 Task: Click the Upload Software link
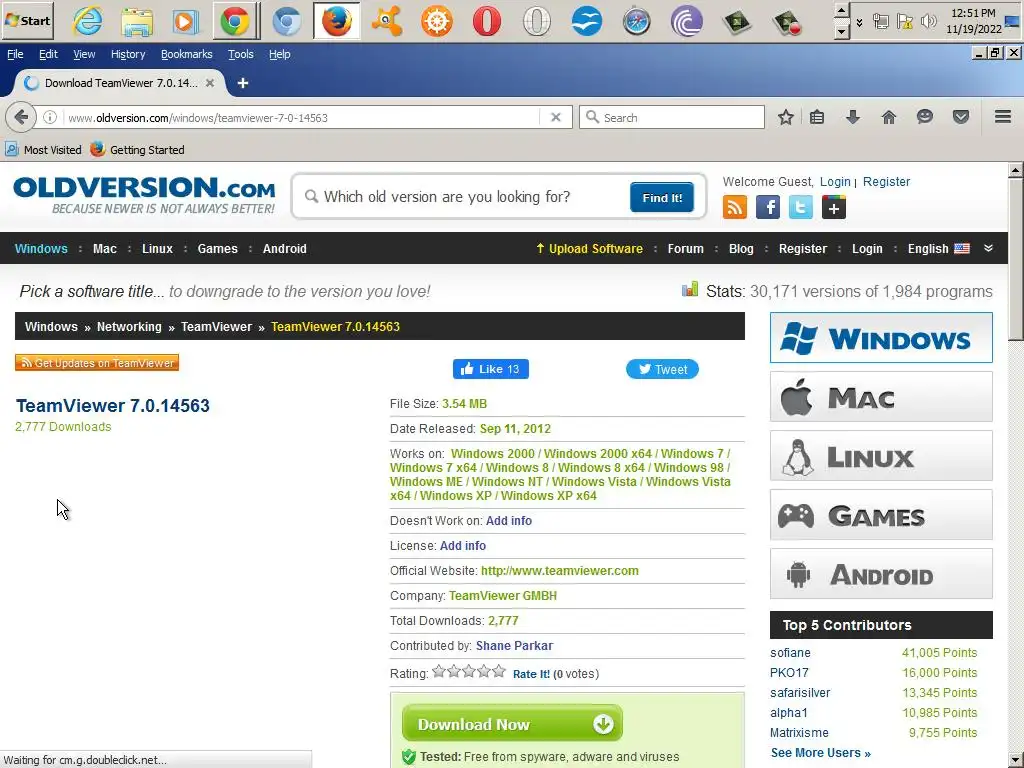[589, 249]
